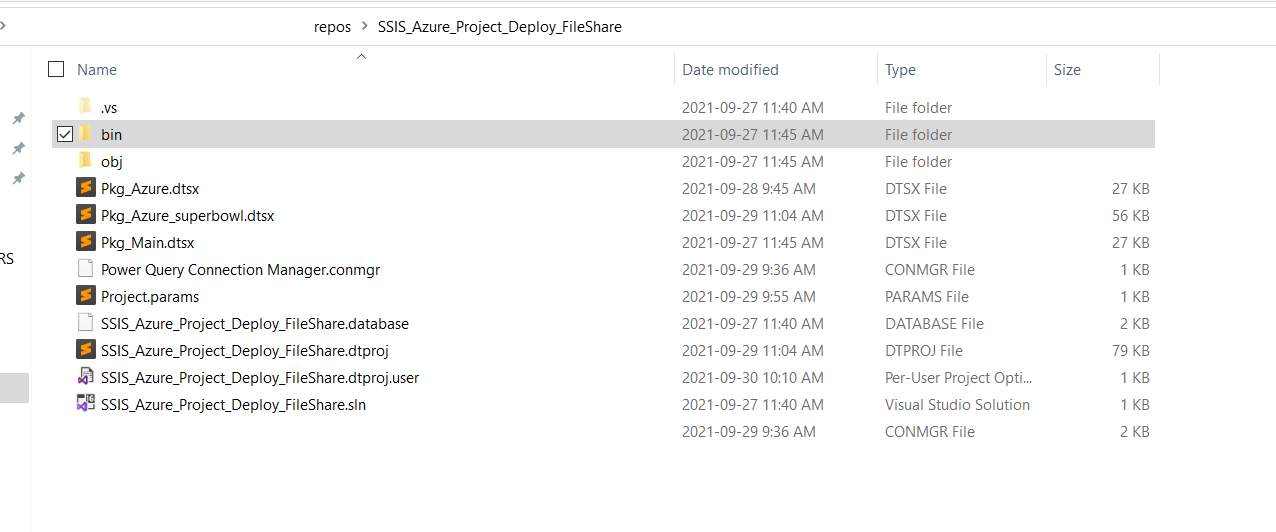Click the 2021-09-28 9:45 AM date cell
Viewport: 1276px width, 532px height.
(749, 188)
